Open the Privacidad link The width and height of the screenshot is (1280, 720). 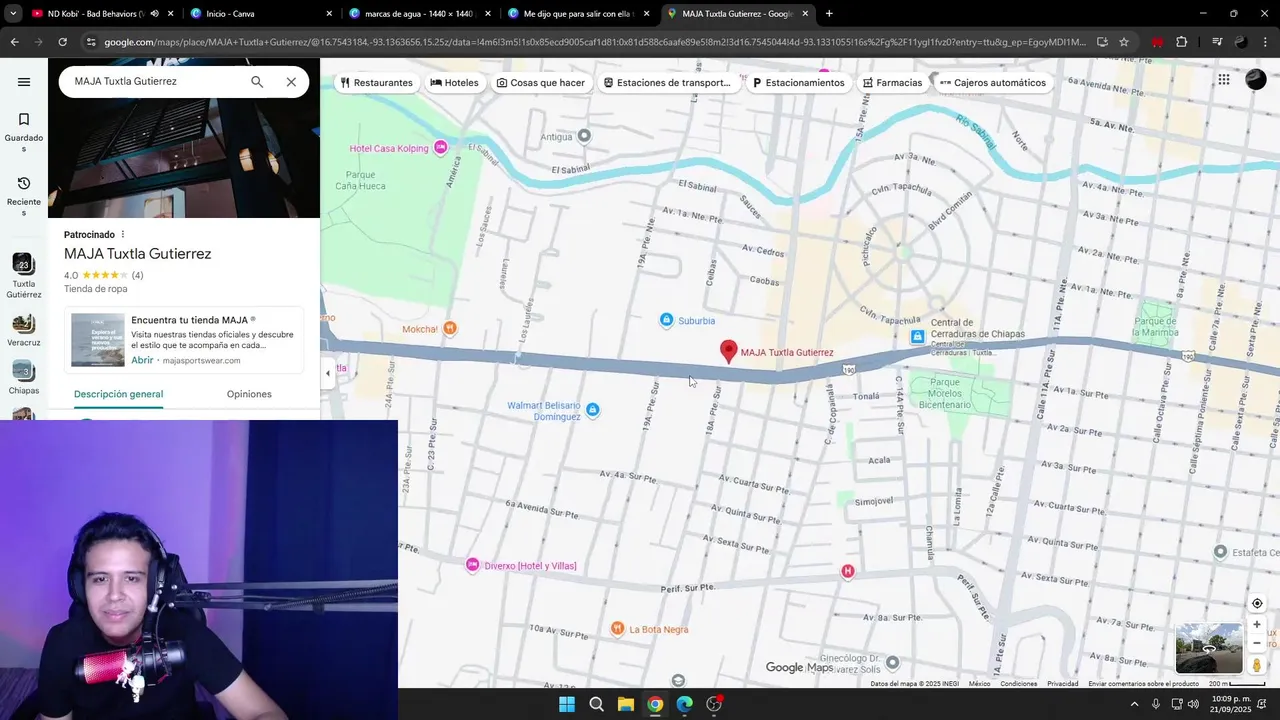(1062, 684)
